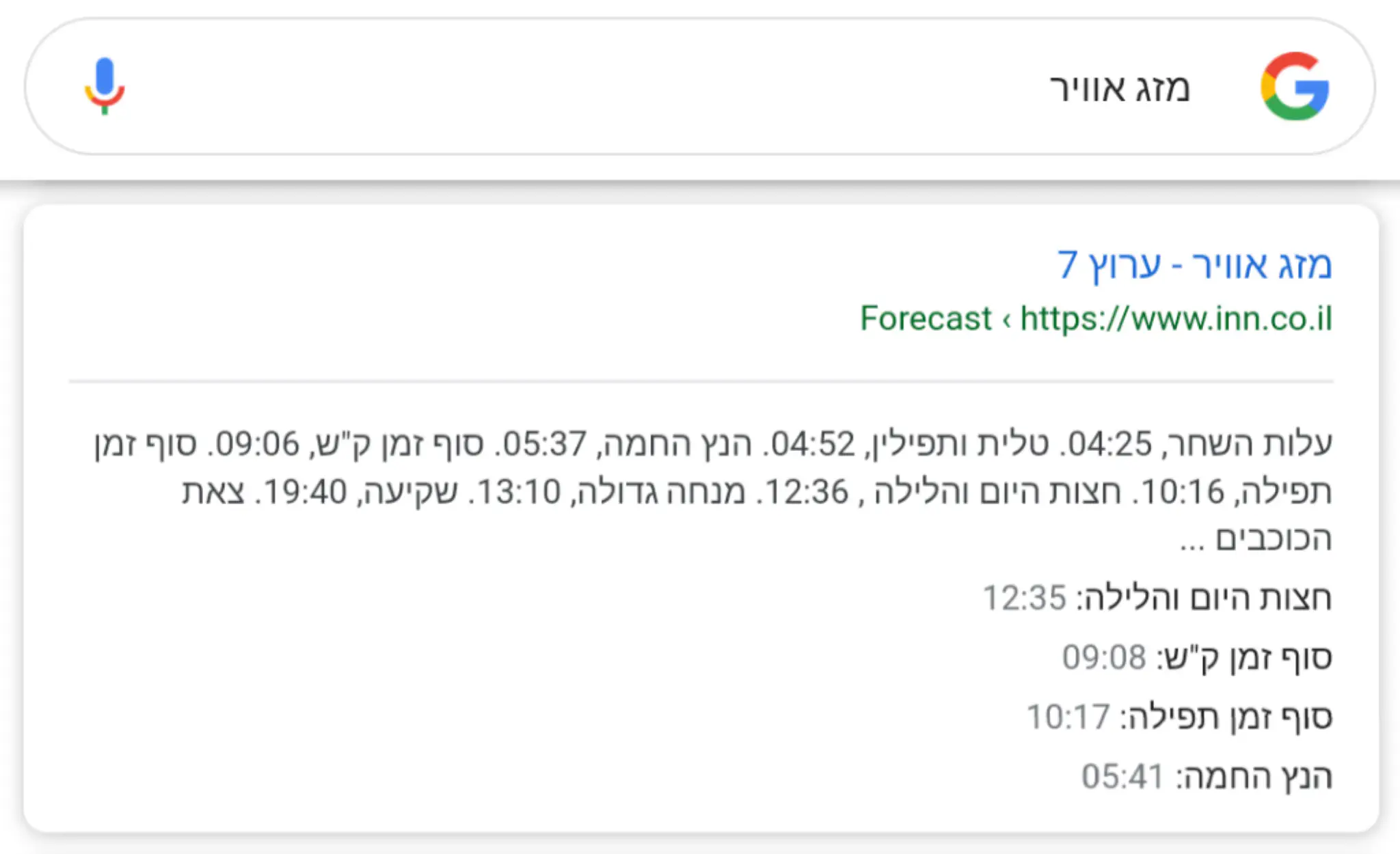Click the חצות היום והלילה 12:35 row
1400x854 pixels.
pos(1157,598)
